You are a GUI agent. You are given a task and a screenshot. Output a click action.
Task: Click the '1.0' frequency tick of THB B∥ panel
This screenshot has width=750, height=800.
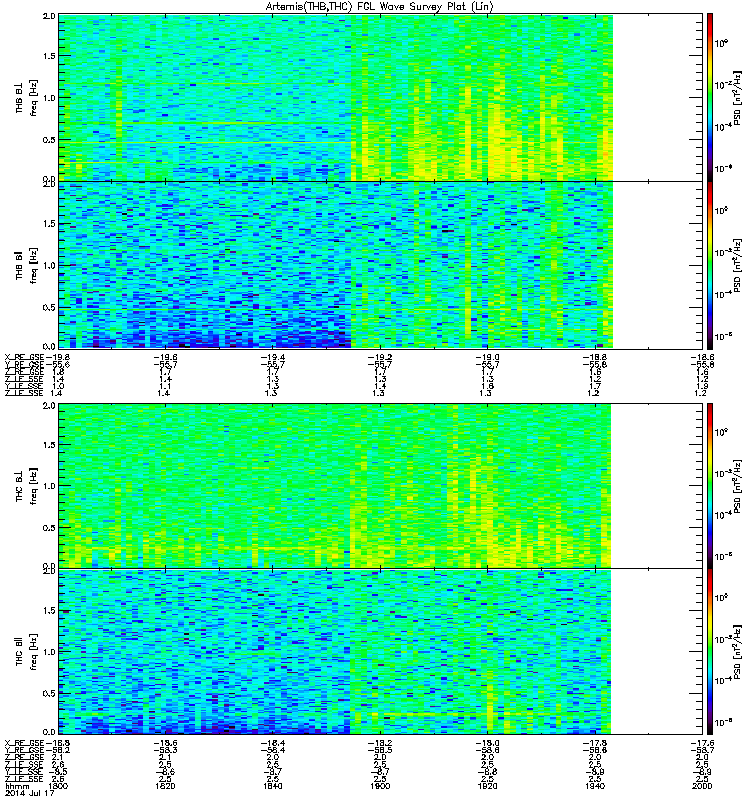point(49,265)
